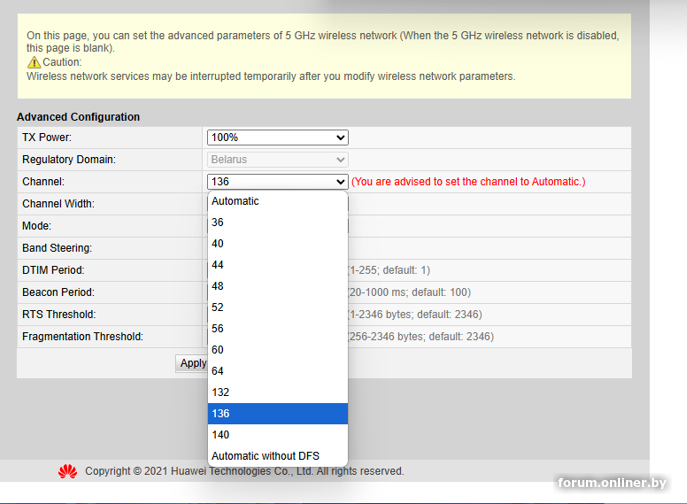
Task: Choose channel 132 in the dropdown list
Action: pos(277,392)
